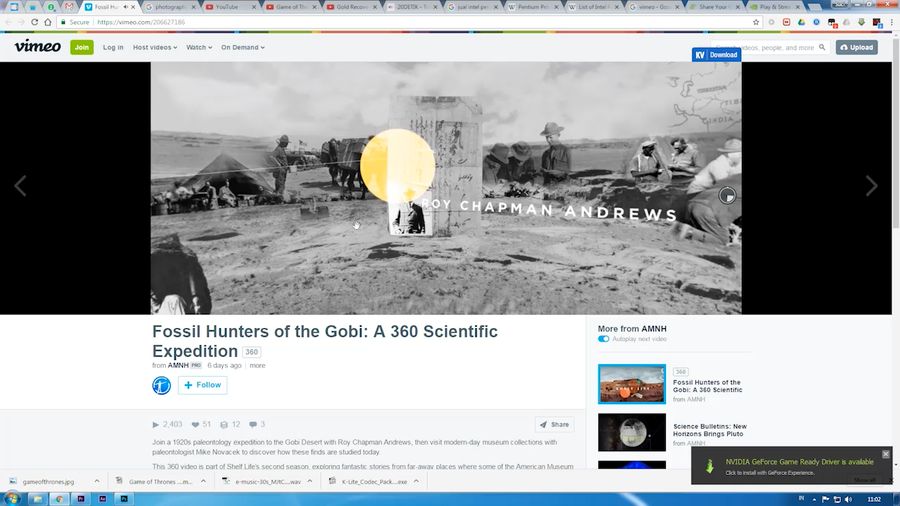Click the KV Download button
The height and width of the screenshot is (506, 900).
pos(716,55)
